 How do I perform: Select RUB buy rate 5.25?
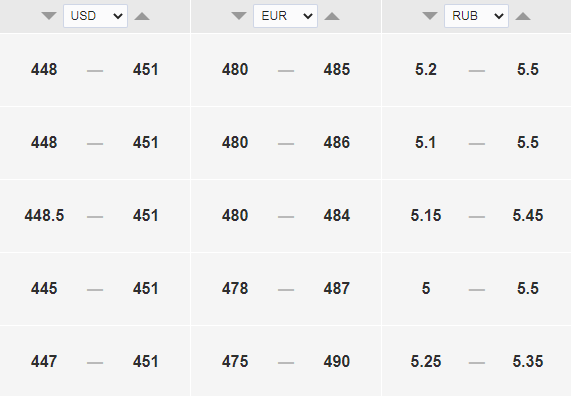pos(426,361)
